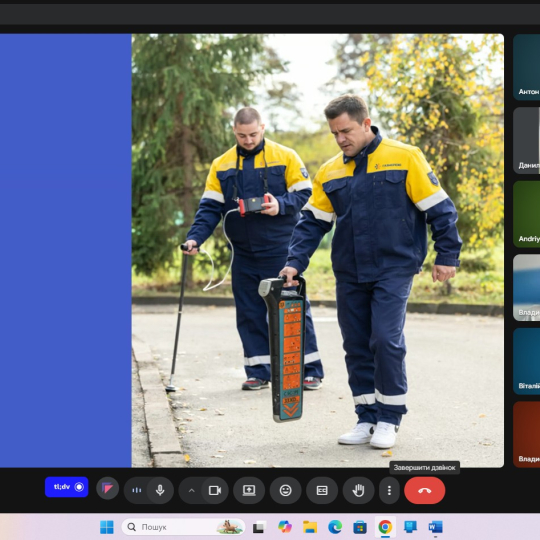The width and height of the screenshot is (540, 540).
Task: Open Task View on the taskbar
Action: [259, 527]
